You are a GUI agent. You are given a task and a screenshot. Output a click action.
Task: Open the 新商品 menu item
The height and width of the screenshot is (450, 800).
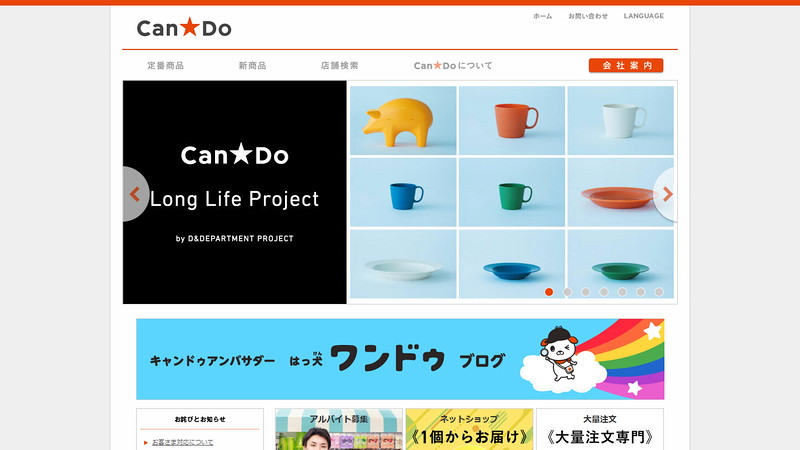click(253, 65)
